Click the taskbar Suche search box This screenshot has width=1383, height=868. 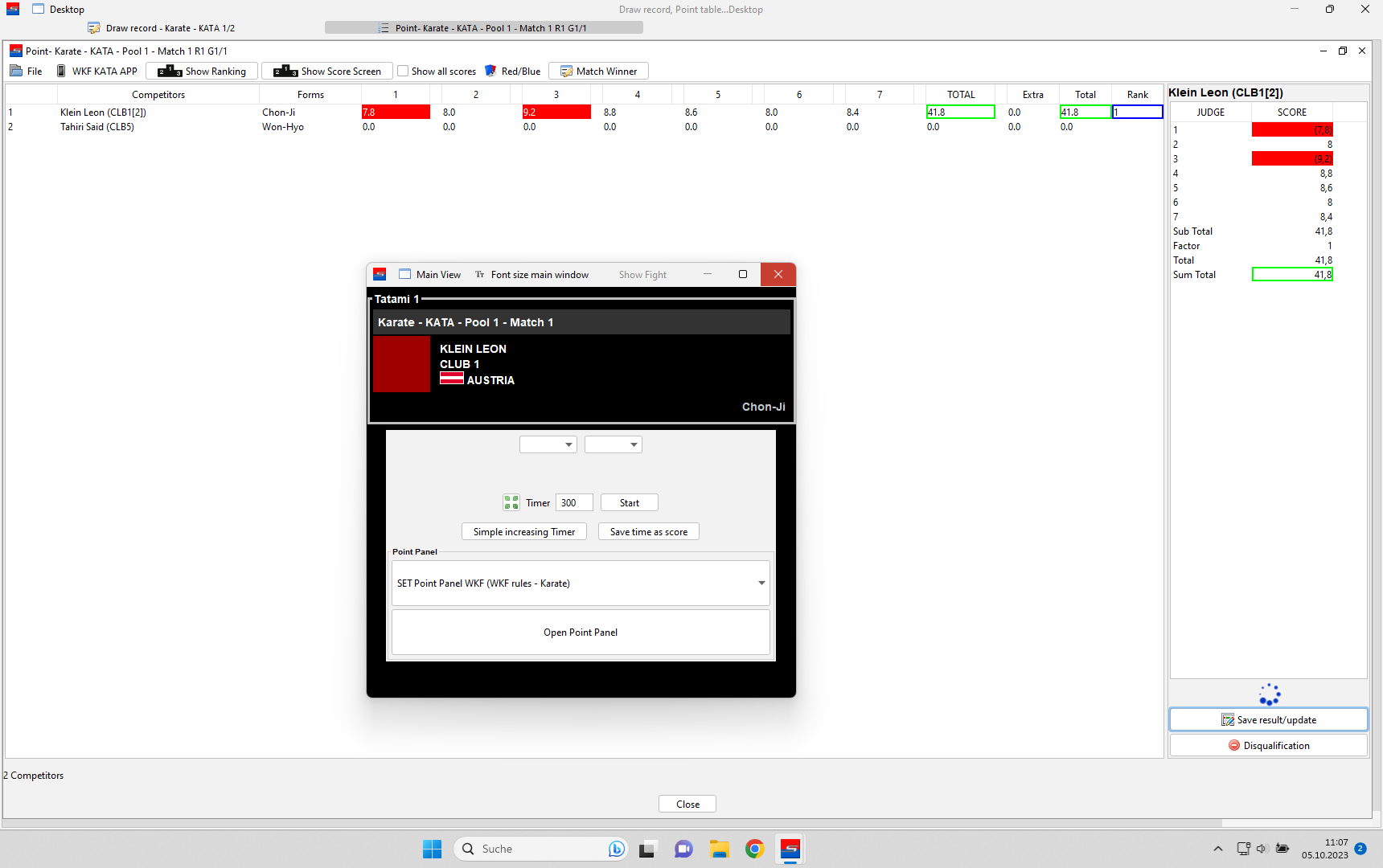(x=540, y=849)
